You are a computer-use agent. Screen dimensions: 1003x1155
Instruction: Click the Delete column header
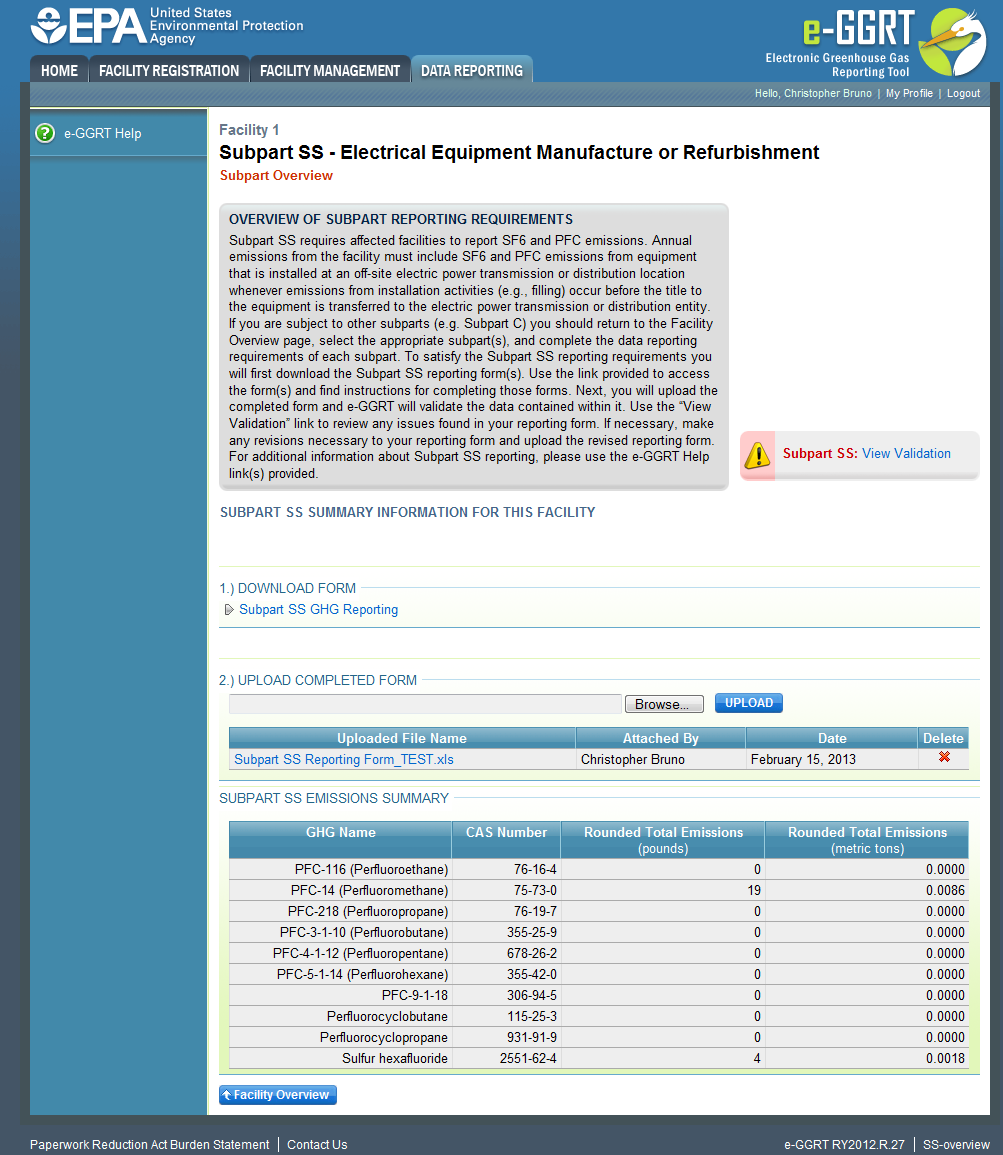(x=943, y=738)
